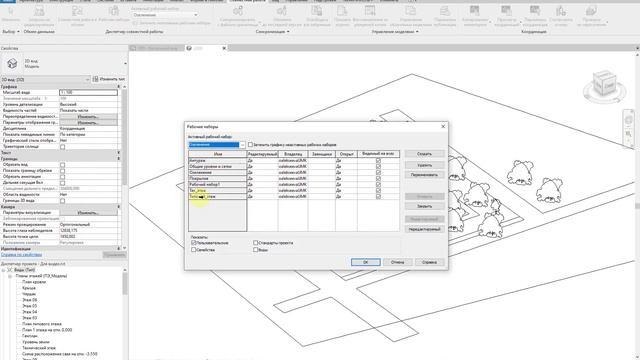Confirm the Worksets dialog with OK

(366, 262)
